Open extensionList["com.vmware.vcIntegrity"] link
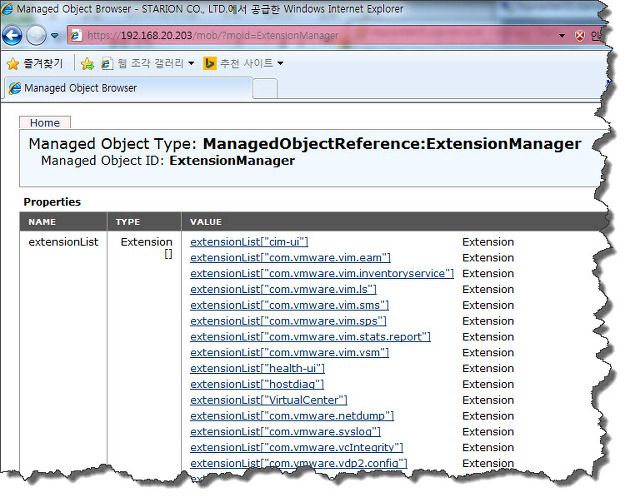 tap(297, 447)
